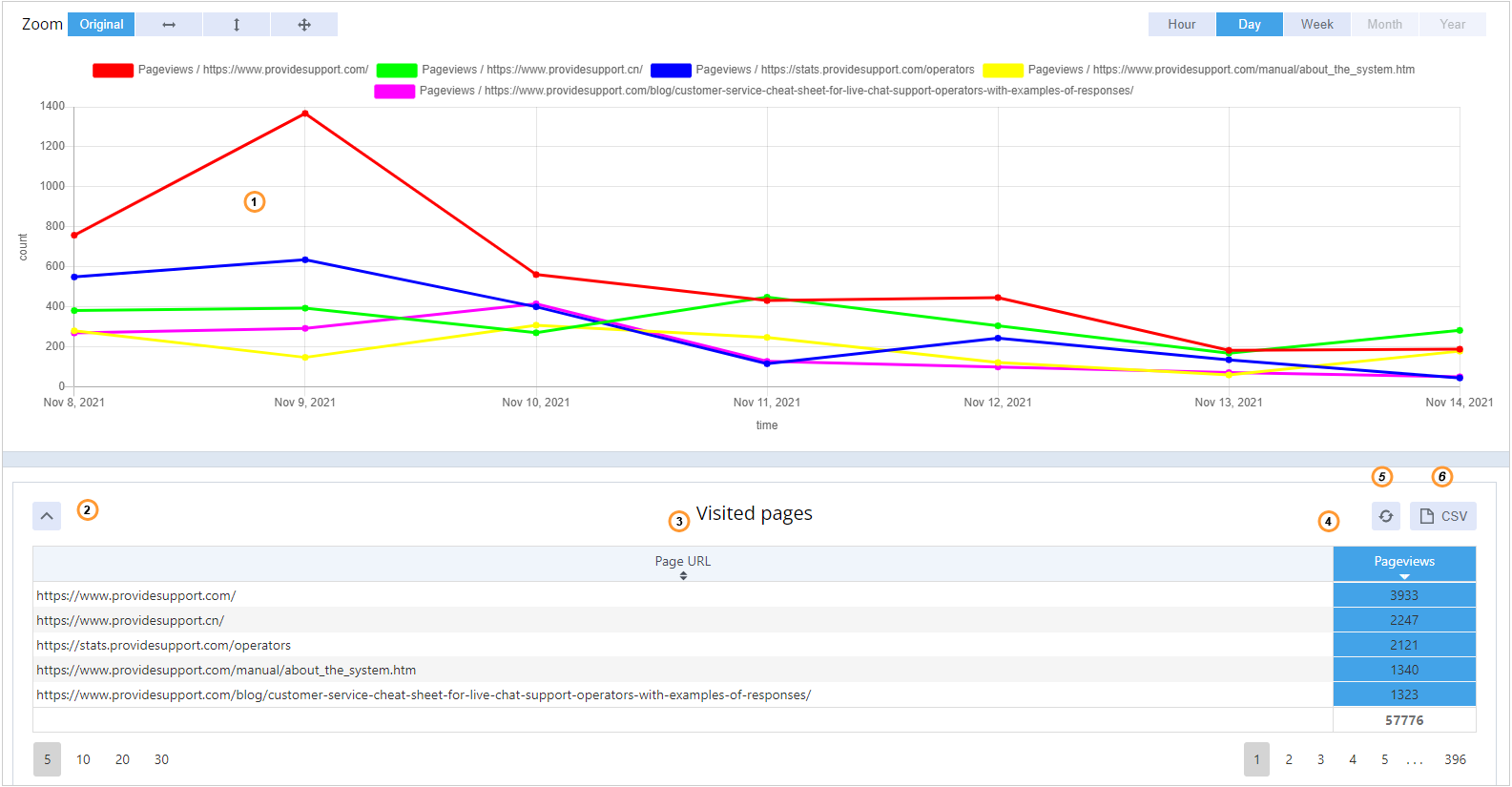Go to page 4 of results

(1353, 759)
